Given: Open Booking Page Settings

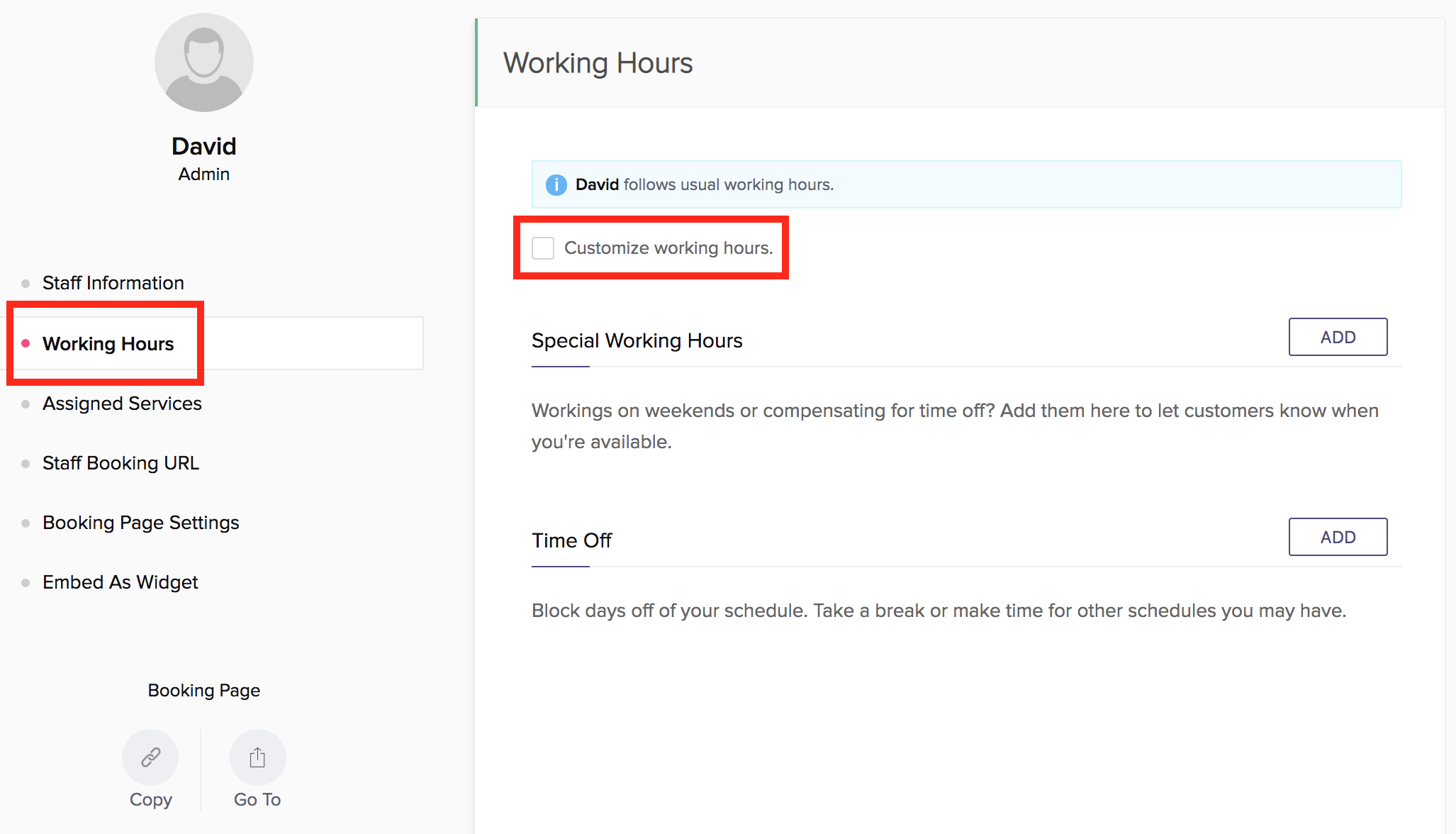Looking at the screenshot, I should pyautogui.click(x=140, y=523).
